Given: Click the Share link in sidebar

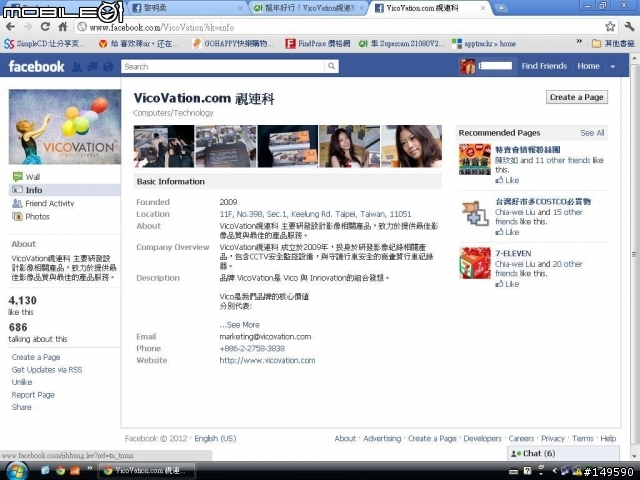Looking at the screenshot, I should point(22,407).
